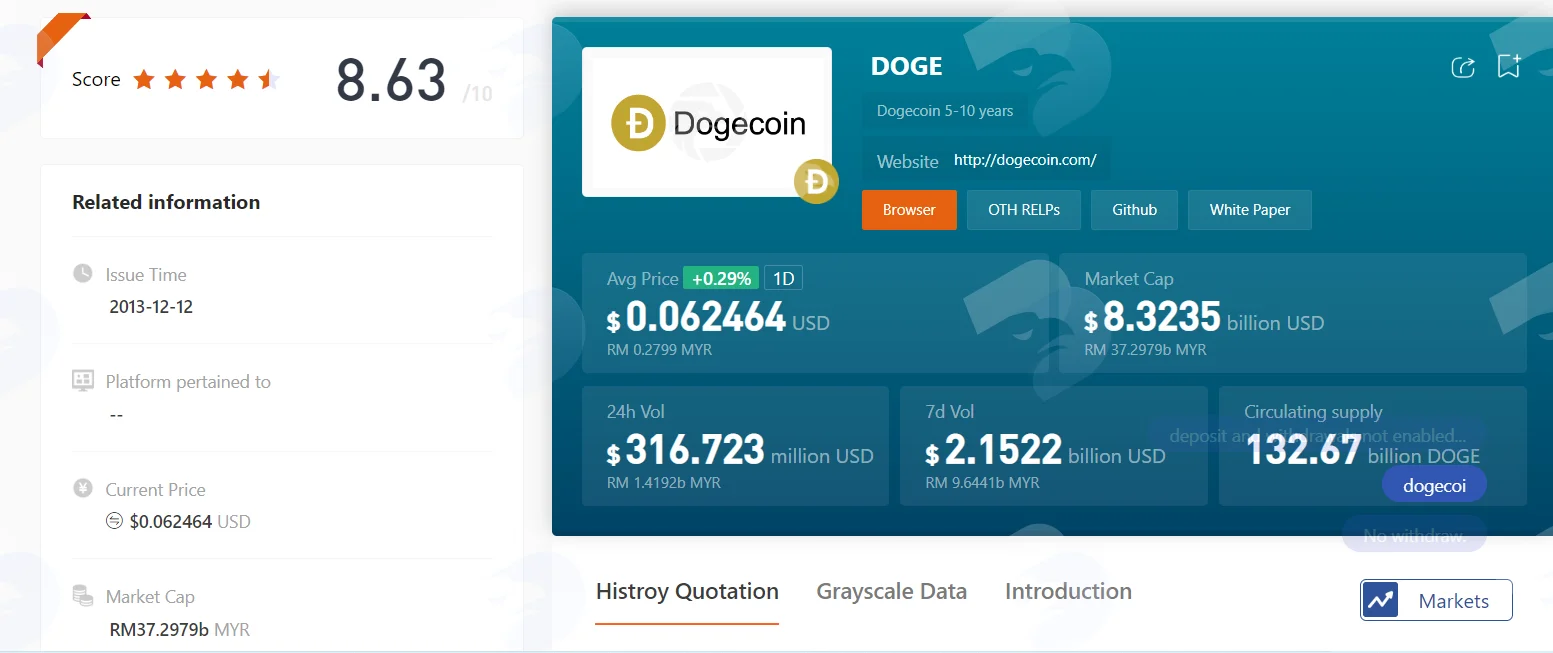This screenshot has width=1553, height=653.
Task: Click the Market Cap value 8.3235
Action: (1162, 318)
